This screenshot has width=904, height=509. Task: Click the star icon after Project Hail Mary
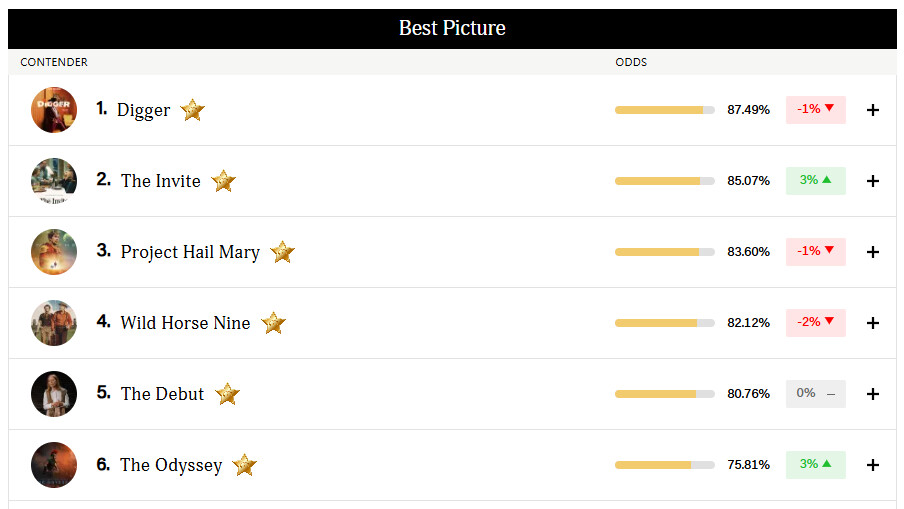282,252
